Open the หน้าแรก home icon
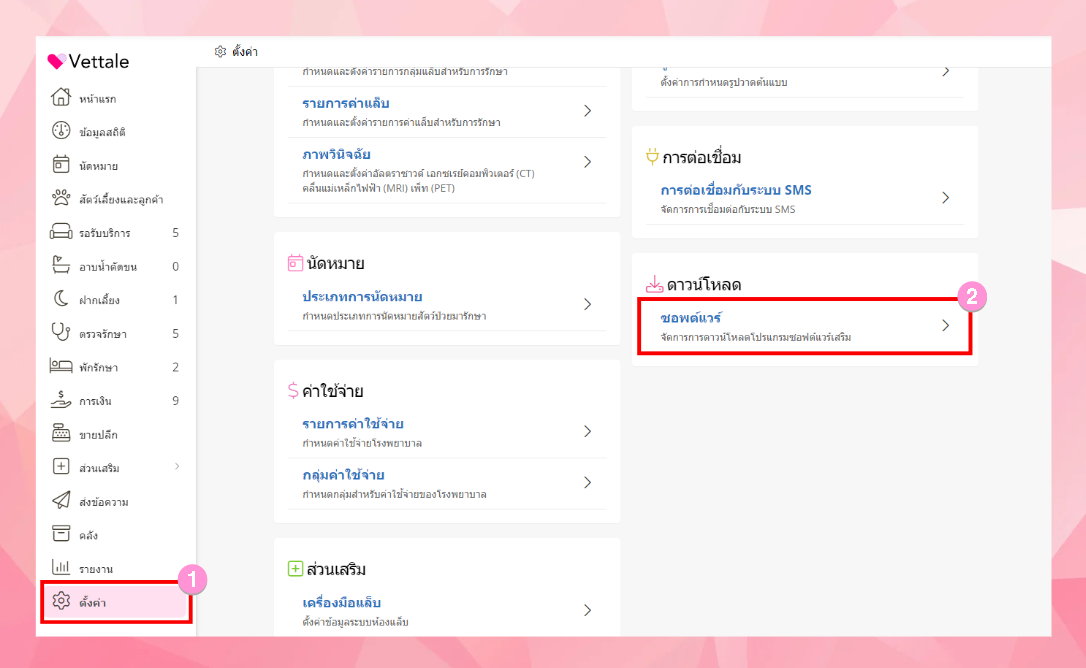 pyautogui.click(x=61, y=97)
